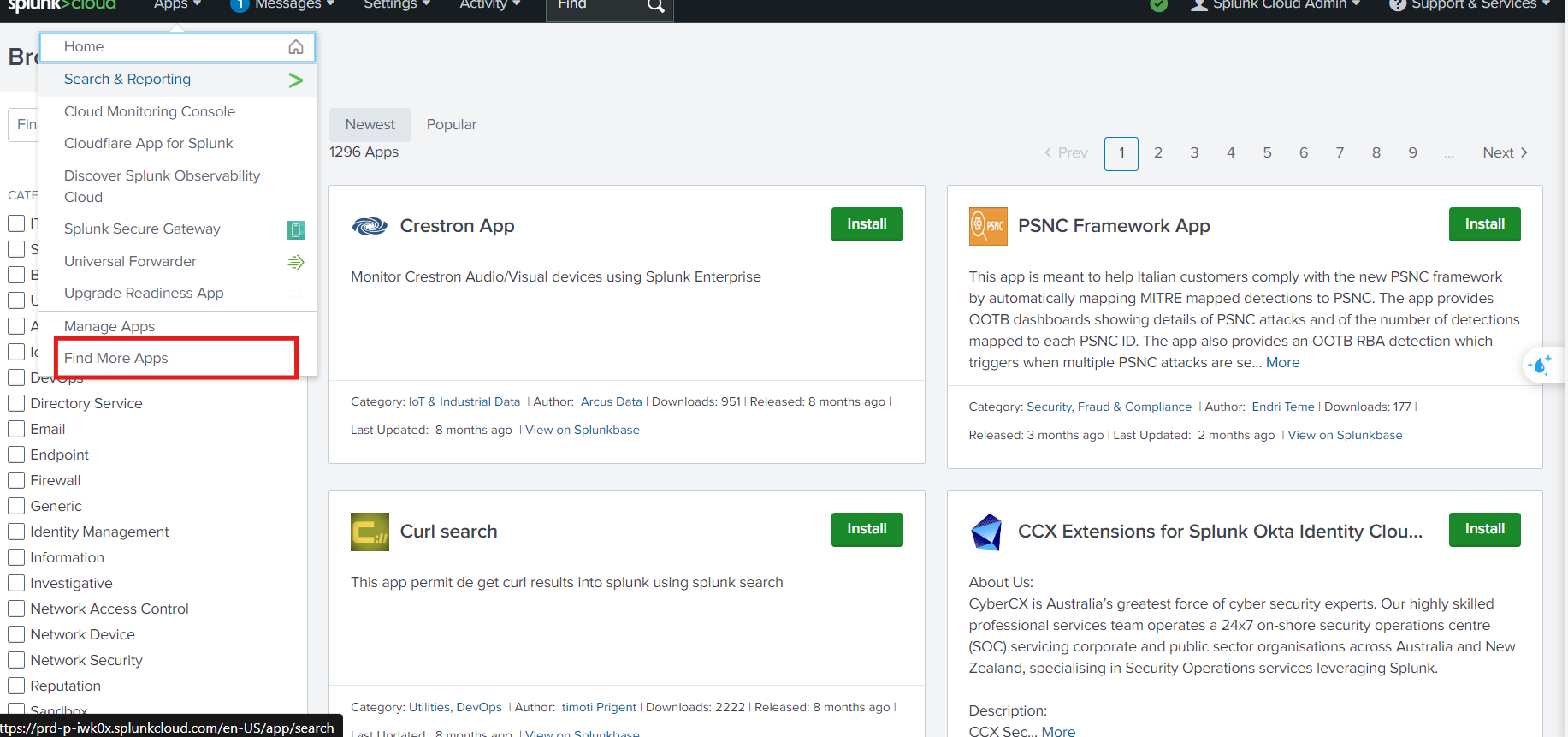Click the Universal Forwarder arrow icon
Viewport: 1568px width, 737px height.
295,262
